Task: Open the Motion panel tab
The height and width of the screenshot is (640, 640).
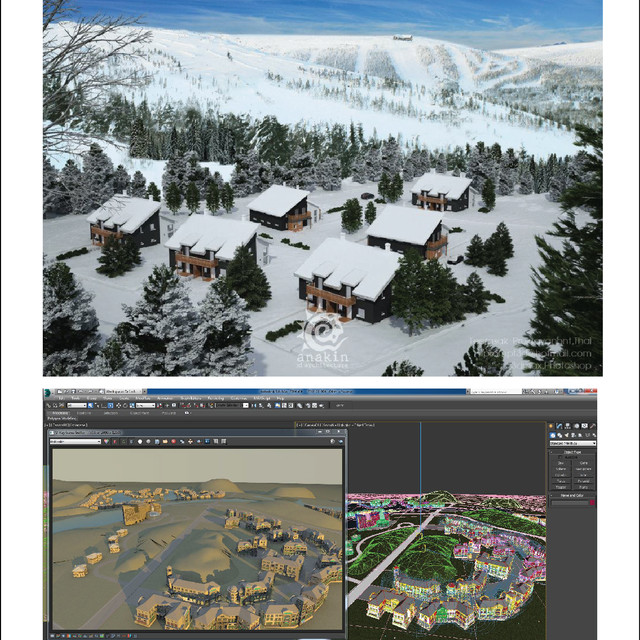Action: pos(577,424)
